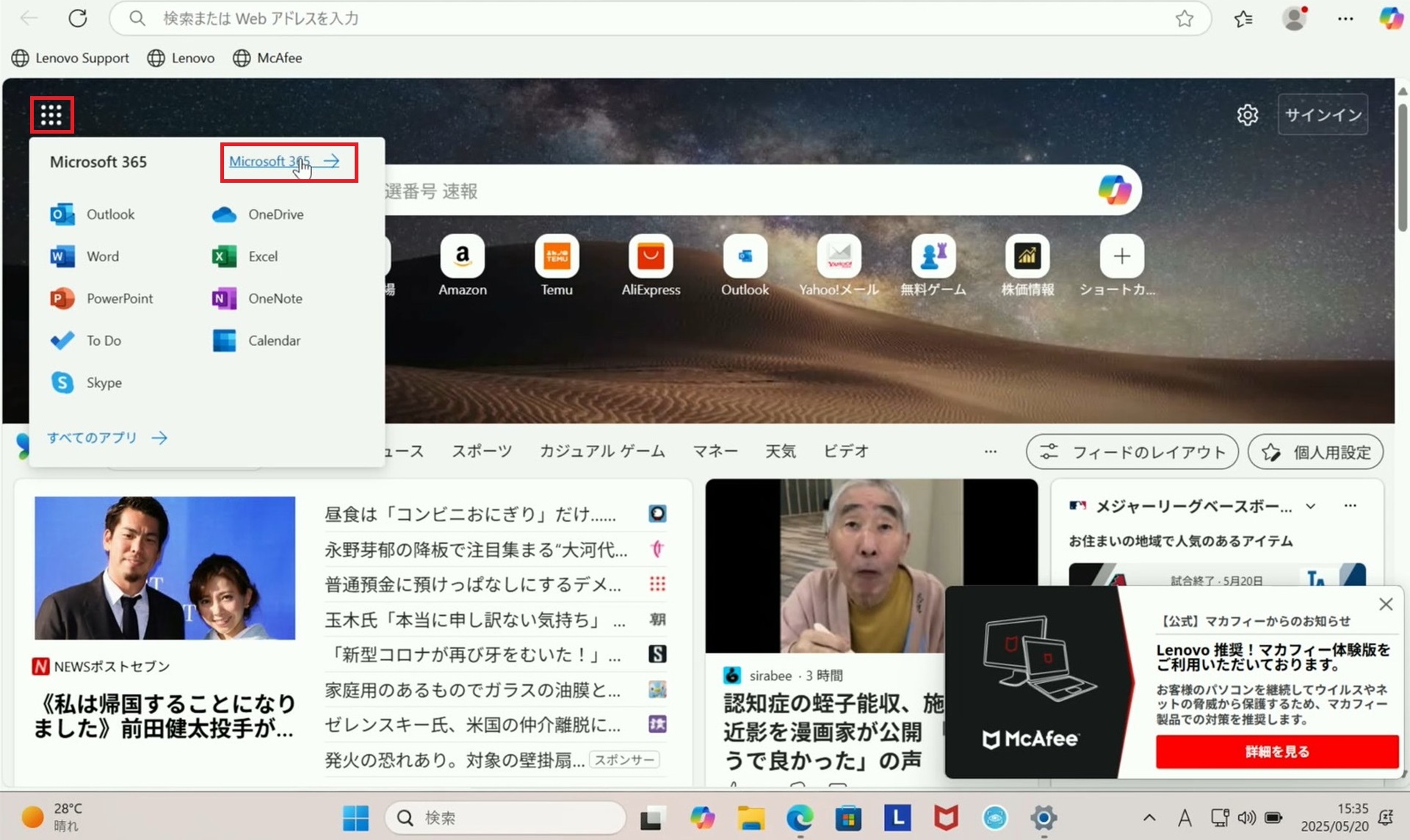Launch OneDrive from the app panel
This screenshot has width=1410, height=840.
click(x=258, y=214)
